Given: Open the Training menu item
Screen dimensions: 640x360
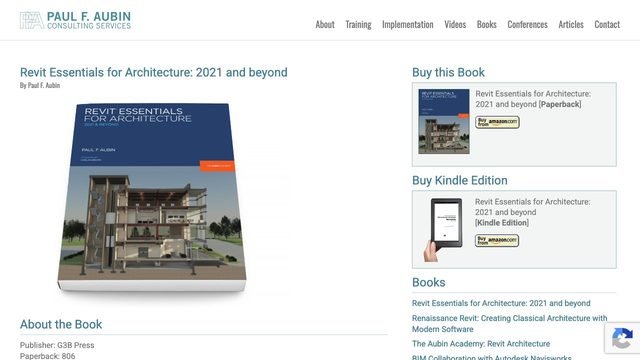Looking at the screenshot, I should pyautogui.click(x=358, y=24).
